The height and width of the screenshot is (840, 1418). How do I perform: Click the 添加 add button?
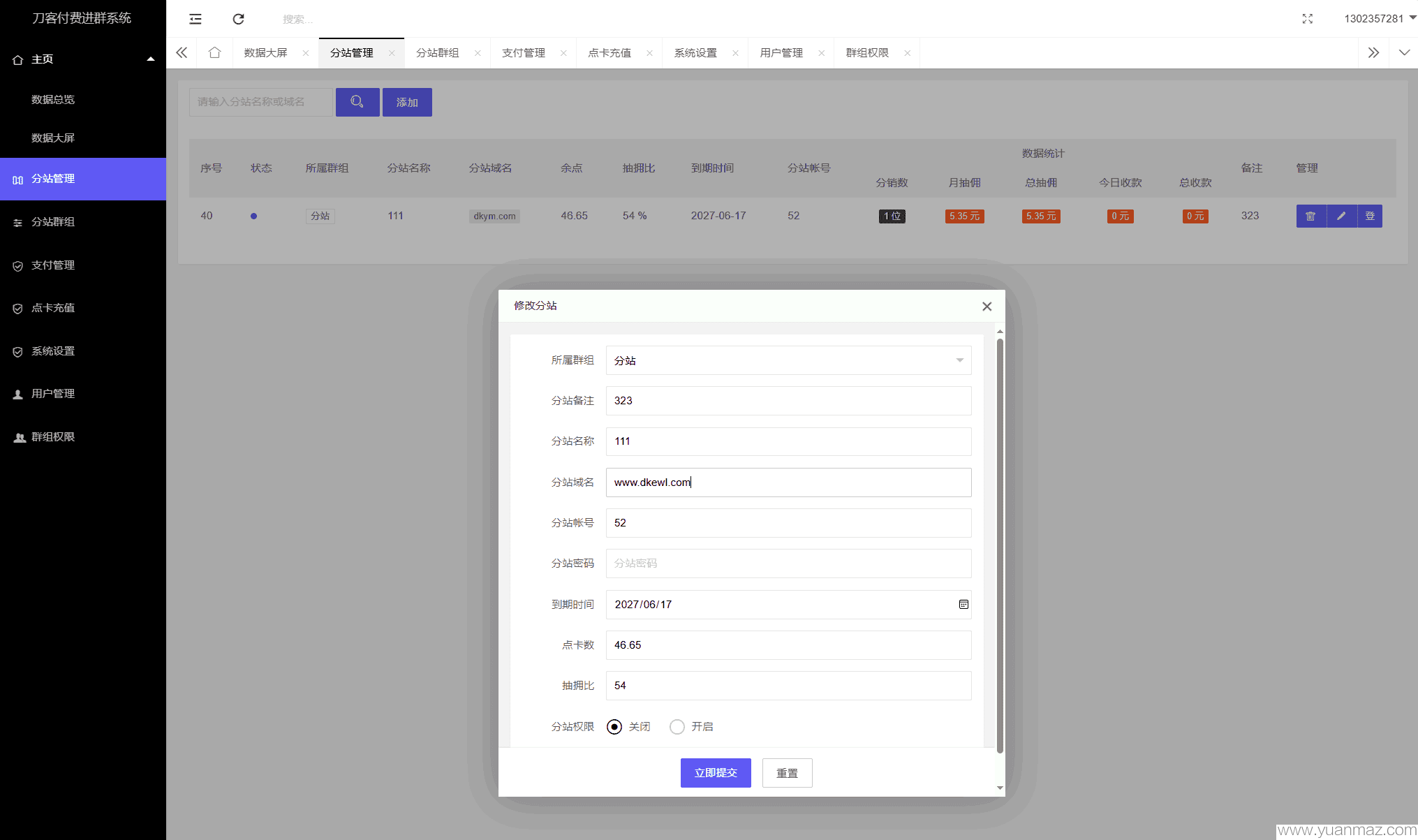[407, 102]
